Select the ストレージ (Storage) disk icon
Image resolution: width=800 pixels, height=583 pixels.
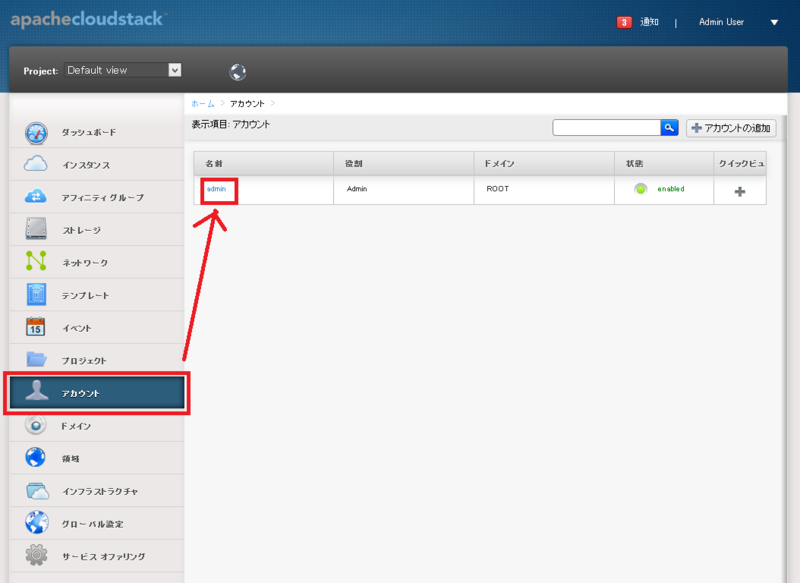coord(37,229)
